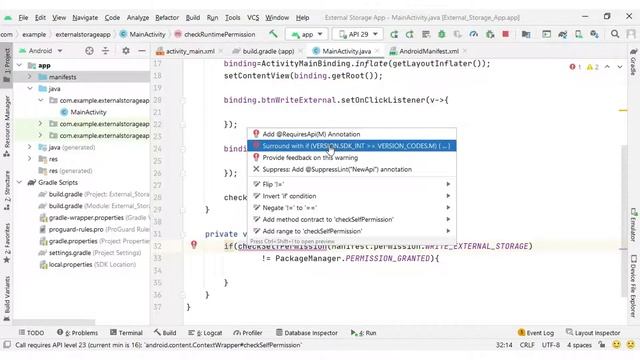640x360 pixels.
Task: Collapse the java folder
Action: tap(29, 89)
